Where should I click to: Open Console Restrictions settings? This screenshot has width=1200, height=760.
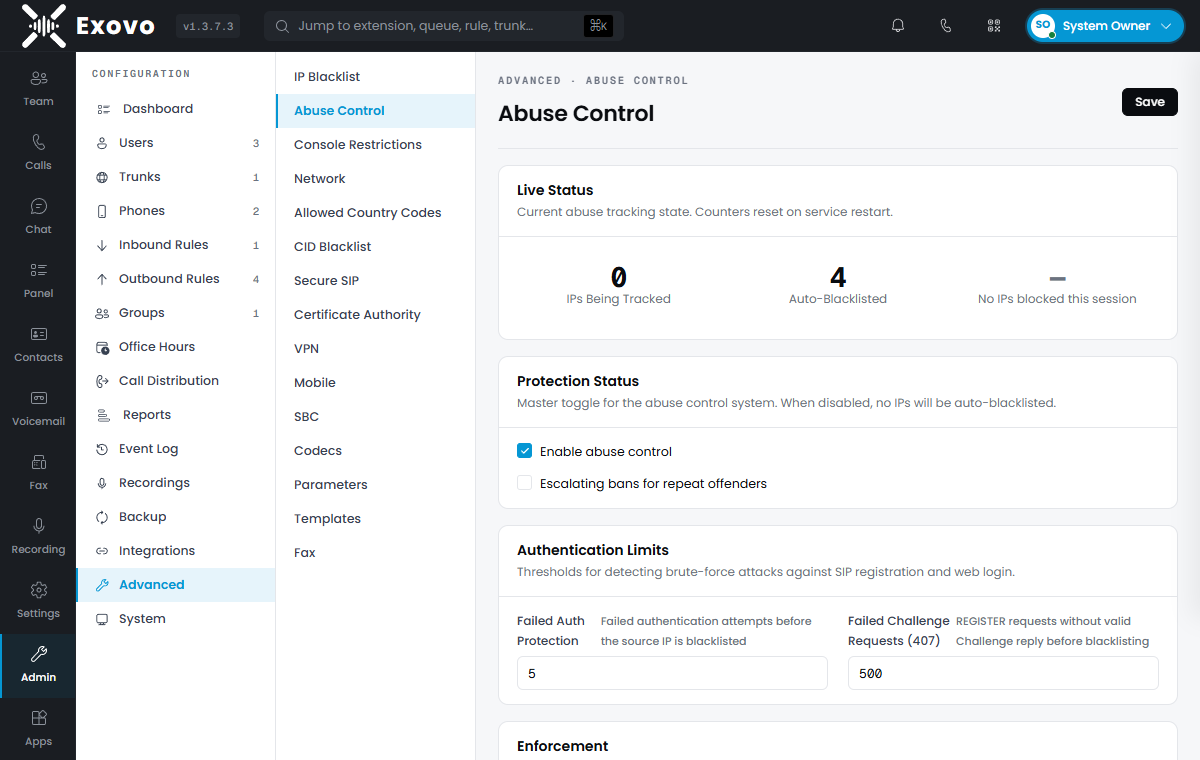pos(376,145)
